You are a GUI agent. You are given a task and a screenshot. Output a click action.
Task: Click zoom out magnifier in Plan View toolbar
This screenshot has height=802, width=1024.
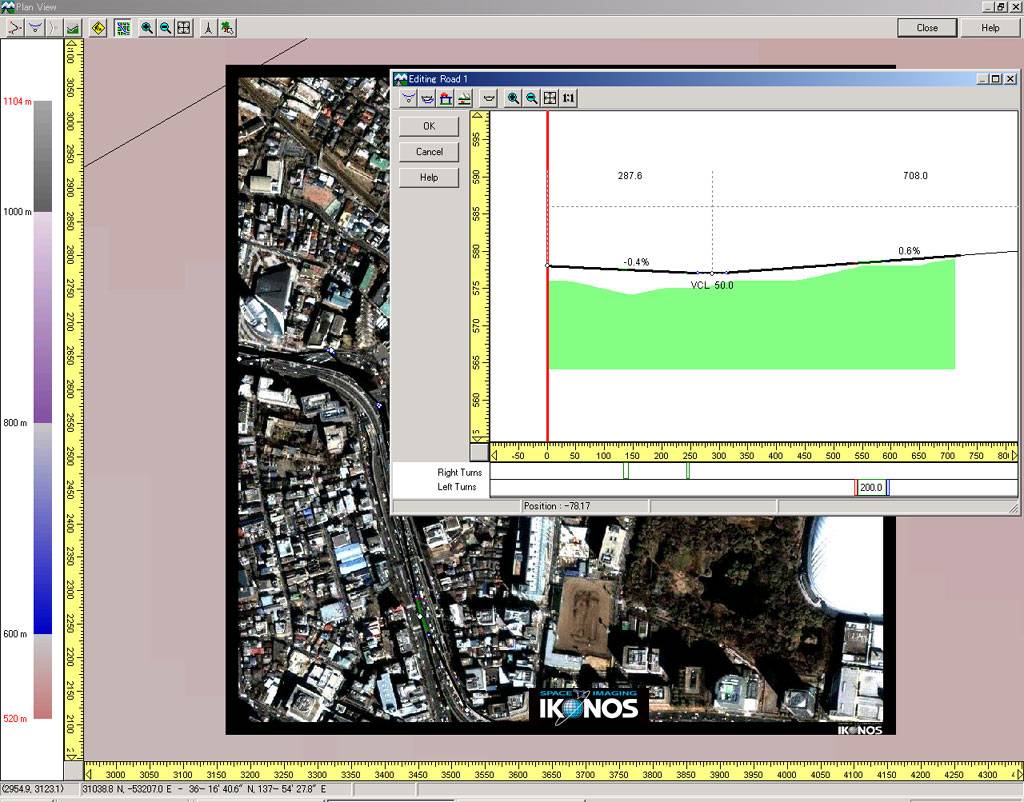[x=165, y=28]
